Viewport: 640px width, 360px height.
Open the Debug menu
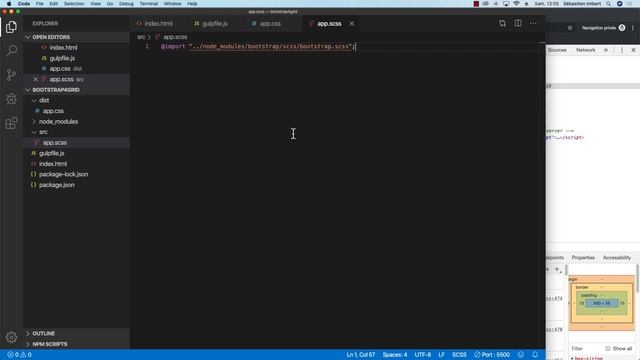click(x=126, y=4)
